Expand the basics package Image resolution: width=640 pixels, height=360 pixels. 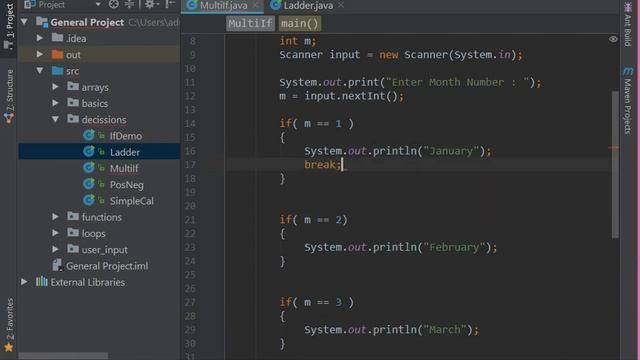[56, 103]
